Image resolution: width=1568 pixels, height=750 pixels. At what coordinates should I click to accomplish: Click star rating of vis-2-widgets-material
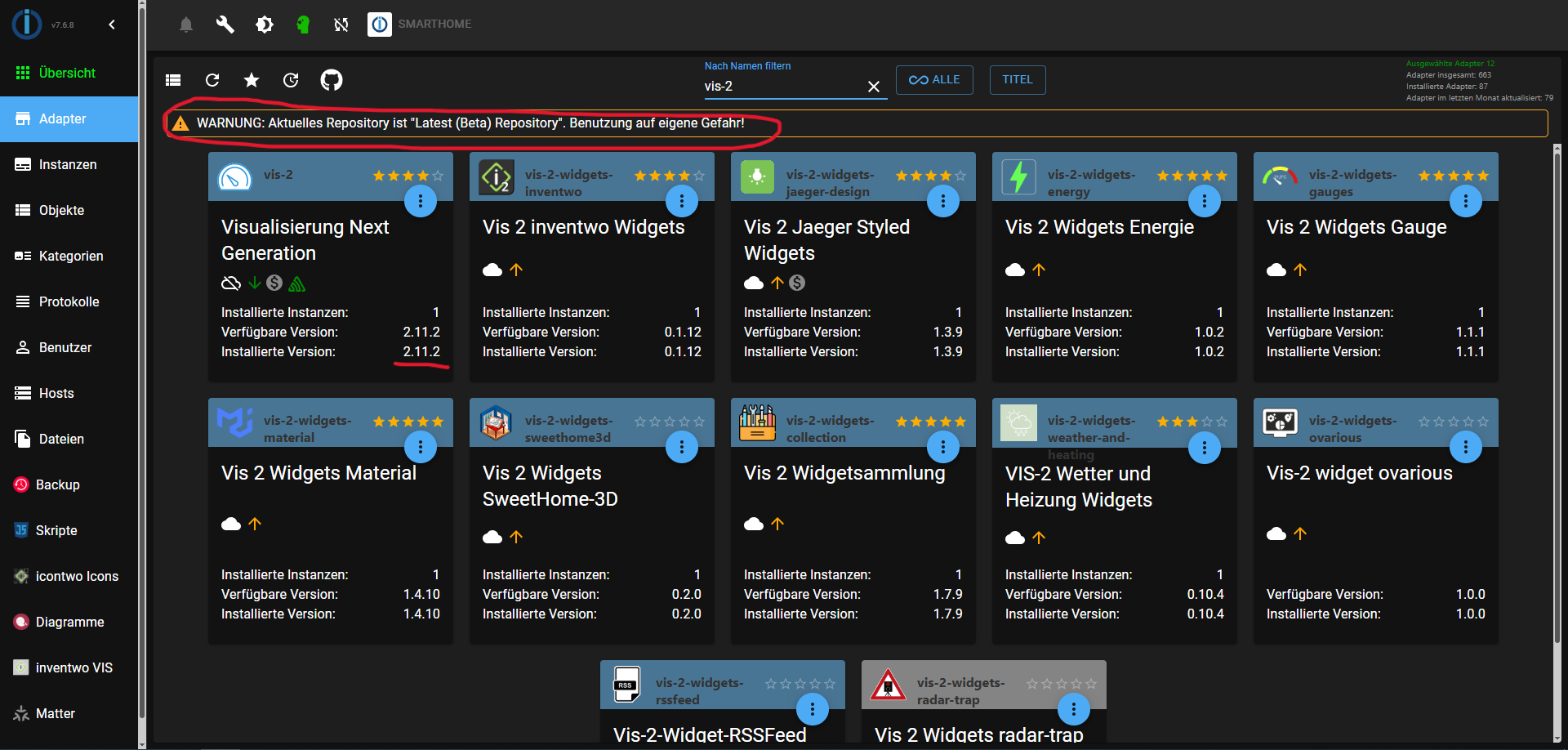408,422
